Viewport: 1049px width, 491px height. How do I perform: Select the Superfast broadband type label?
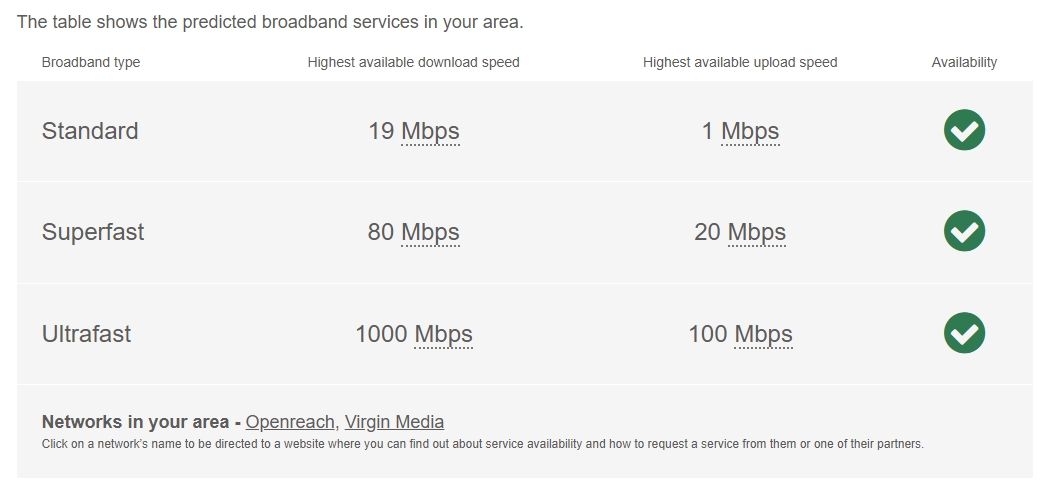(93, 232)
